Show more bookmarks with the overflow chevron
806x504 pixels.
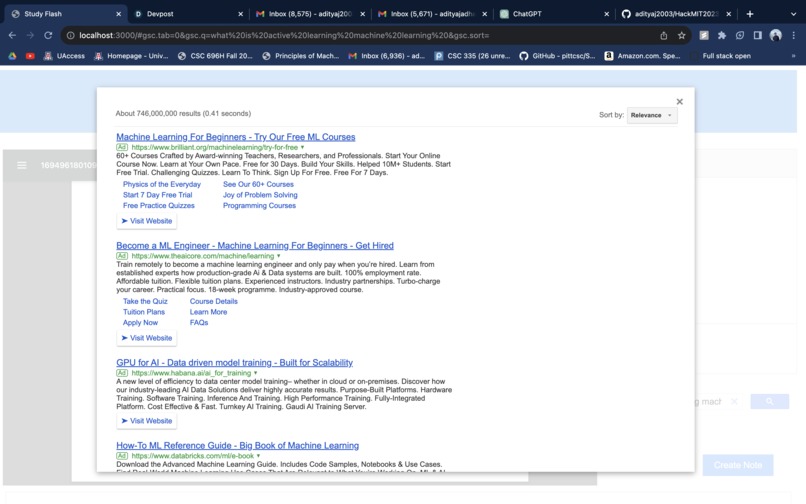coord(793,56)
